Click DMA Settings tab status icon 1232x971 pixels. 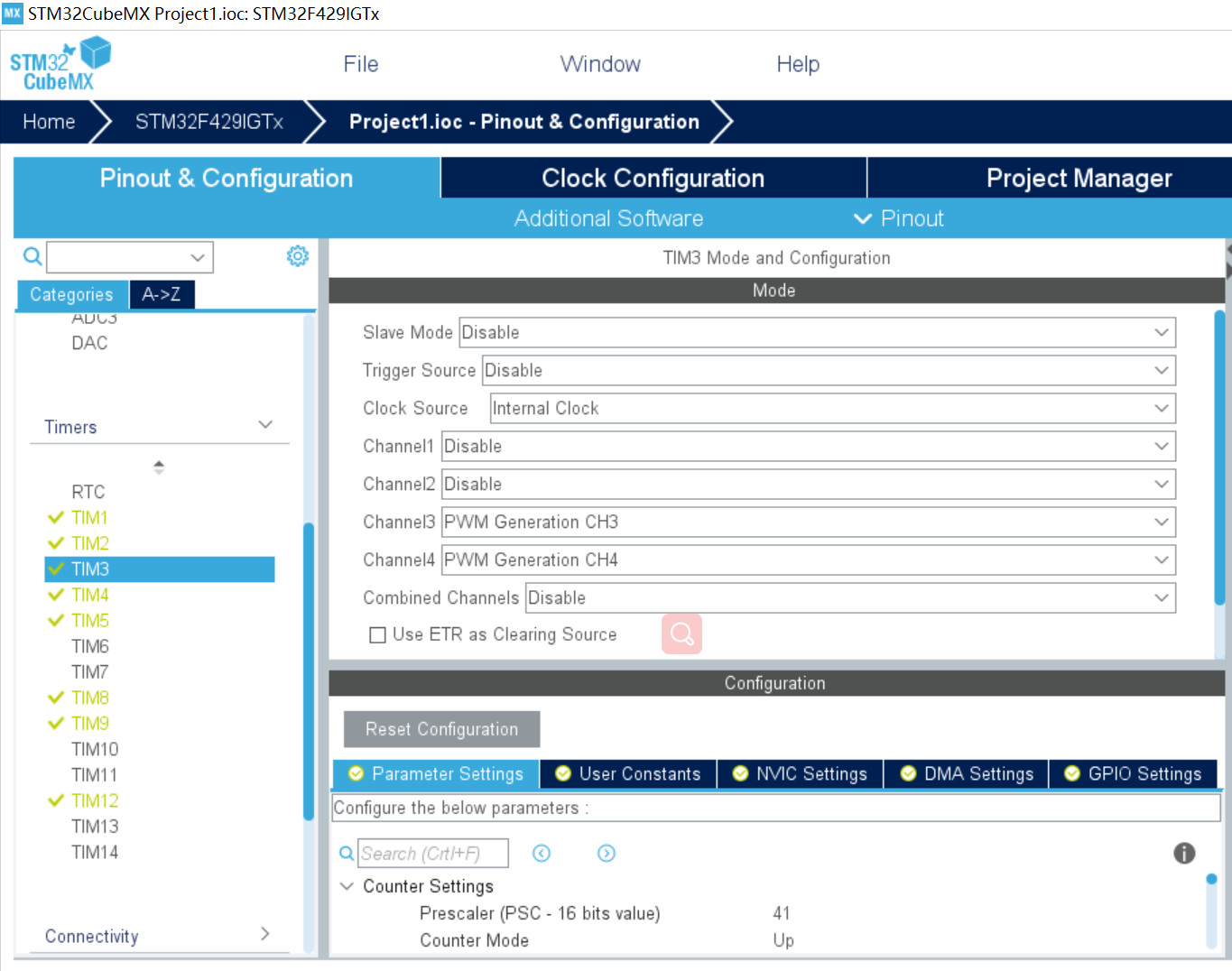point(908,773)
